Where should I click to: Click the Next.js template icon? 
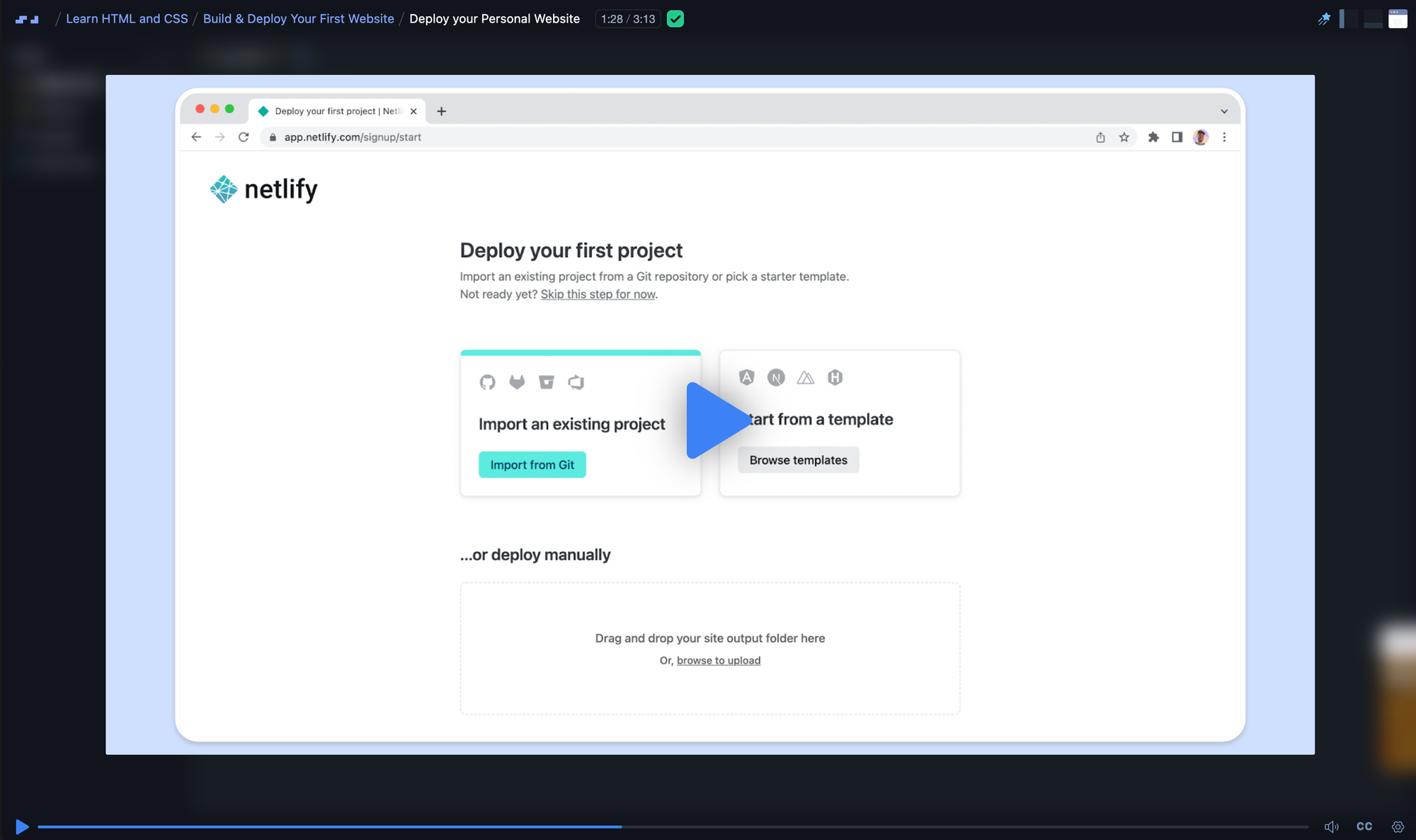point(776,377)
